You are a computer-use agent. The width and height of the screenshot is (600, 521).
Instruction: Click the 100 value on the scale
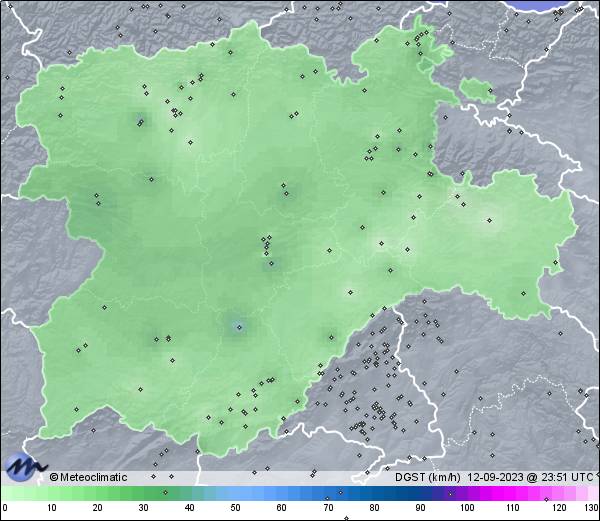point(467,508)
